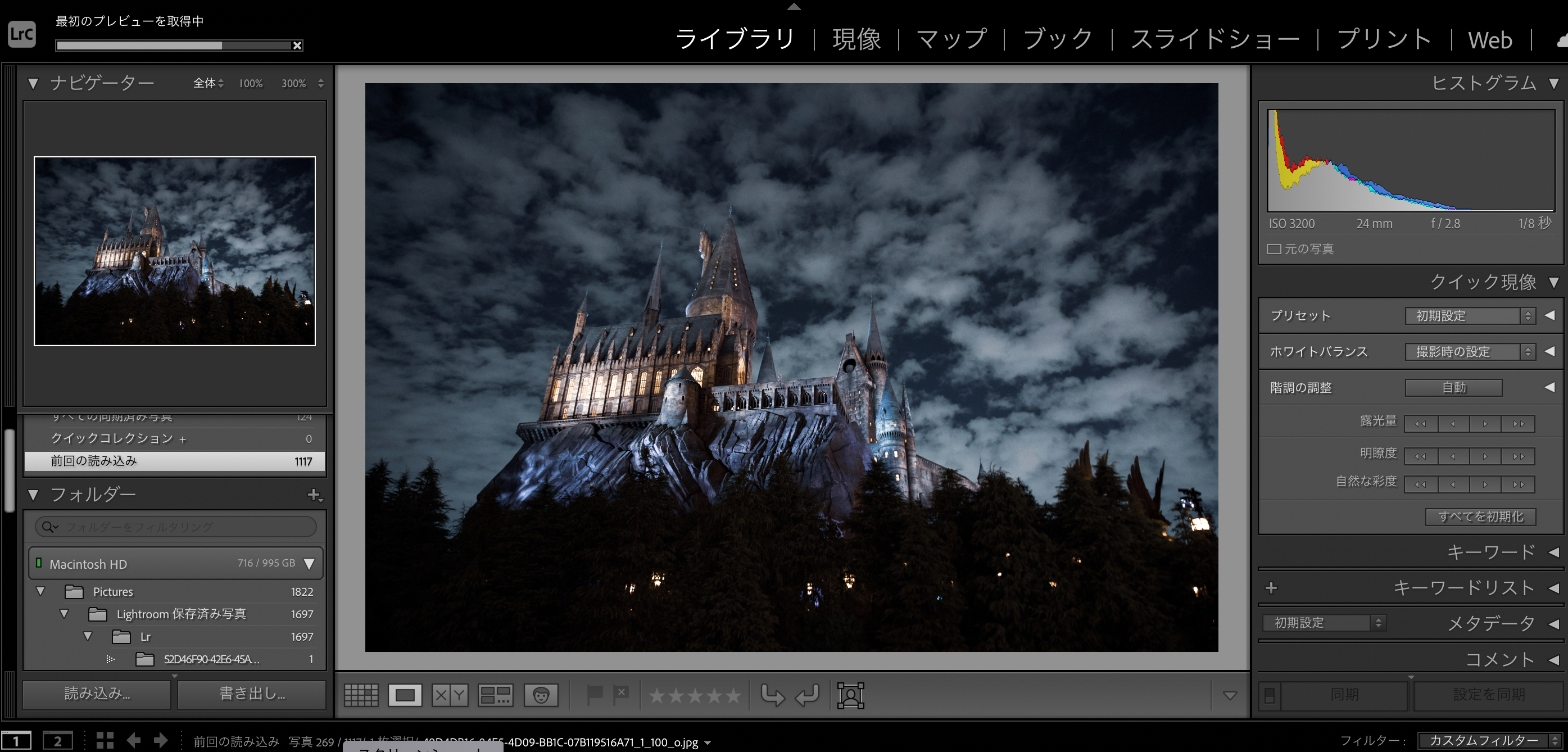Open second window display 2
Viewport: 1568px width, 752px height.
point(57,741)
